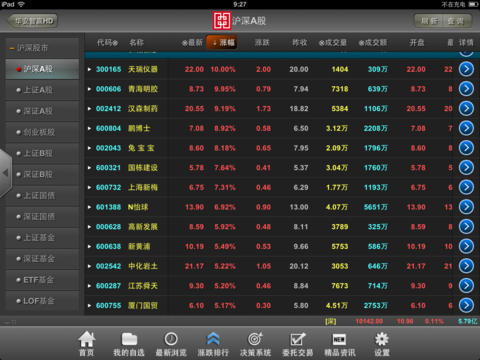480x360 pixels.
Task: Tap the red square app logo
Action: [x=222, y=21]
